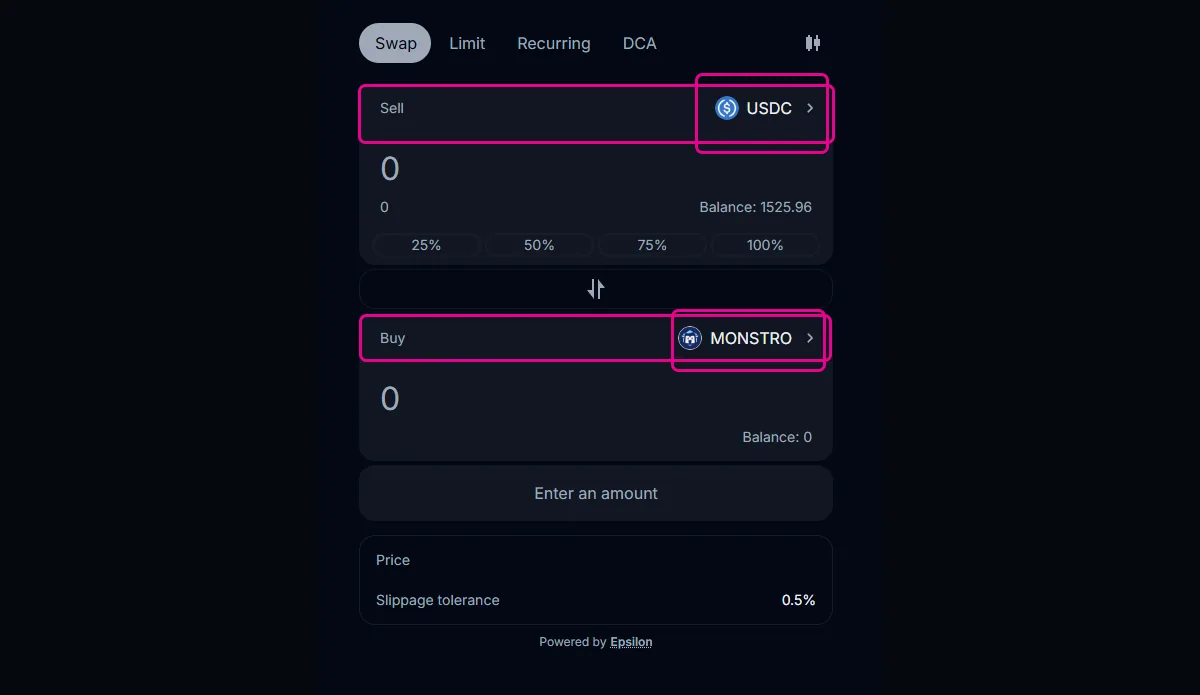Image resolution: width=1200 pixels, height=695 pixels.
Task: Click the buy amount input field
Action: [x=596, y=399]
